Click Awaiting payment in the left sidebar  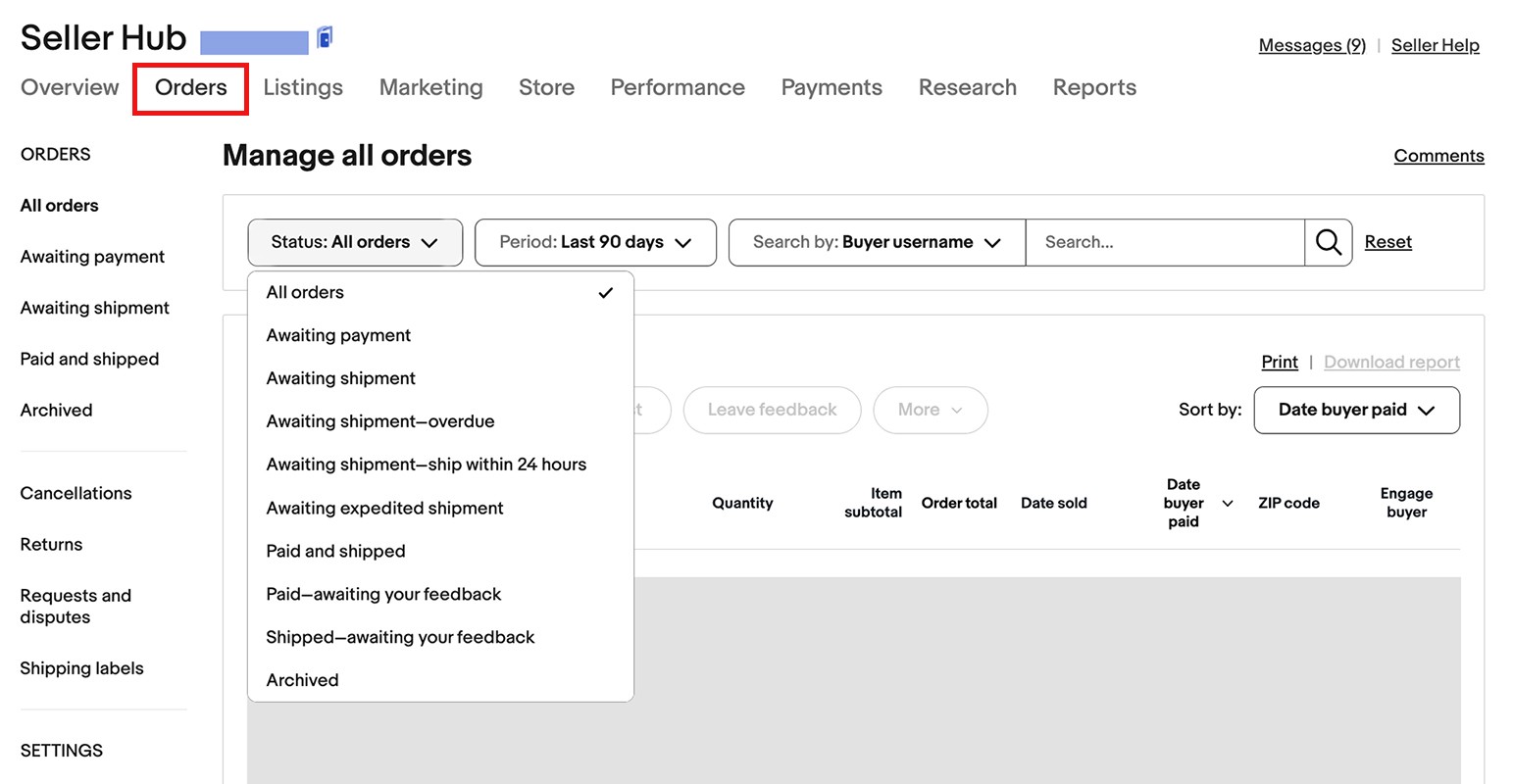(92, 257)
